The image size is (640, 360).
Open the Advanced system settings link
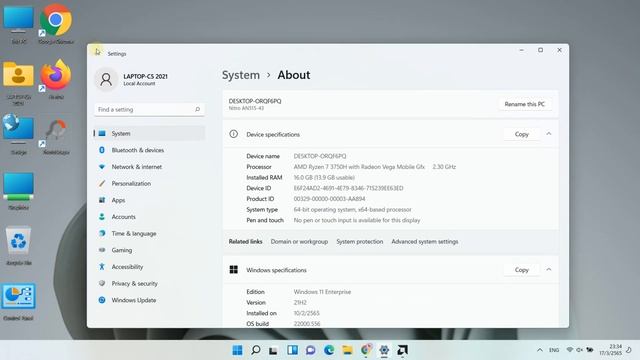coord(424,242)
